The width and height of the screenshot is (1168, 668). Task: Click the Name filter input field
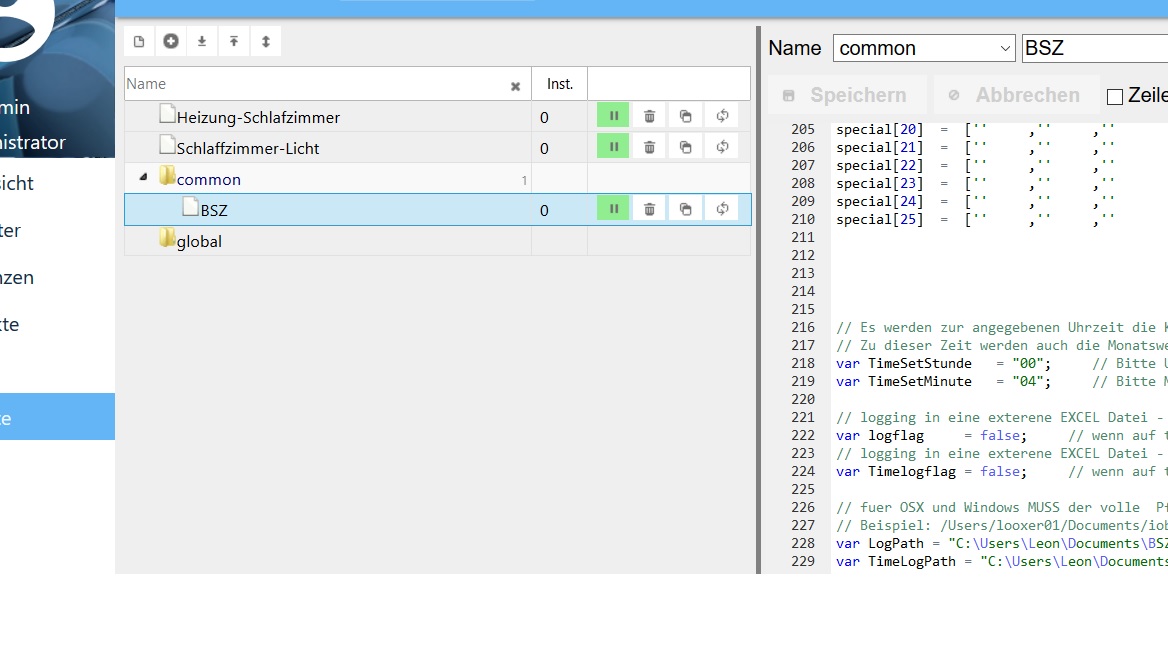(x=317, y=83)
